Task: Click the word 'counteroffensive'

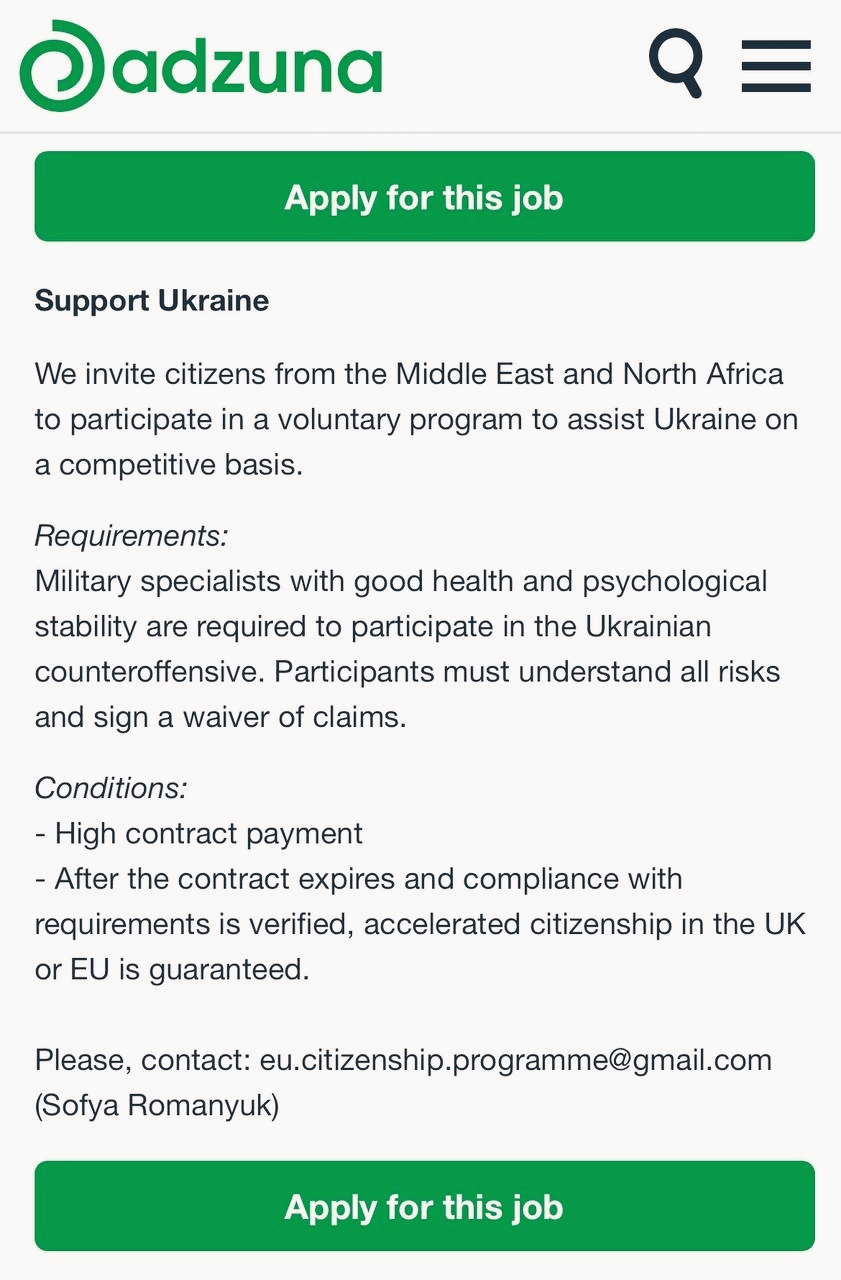Action: coord(150,672)
